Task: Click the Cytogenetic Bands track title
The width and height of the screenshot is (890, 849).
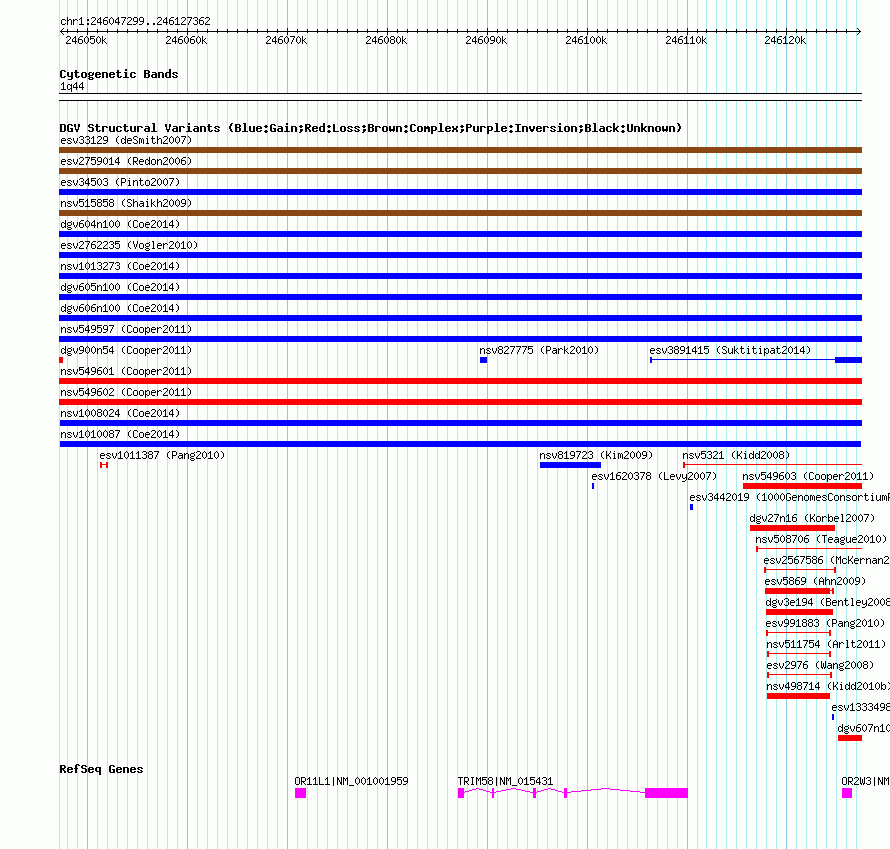Action: point(119,74)
